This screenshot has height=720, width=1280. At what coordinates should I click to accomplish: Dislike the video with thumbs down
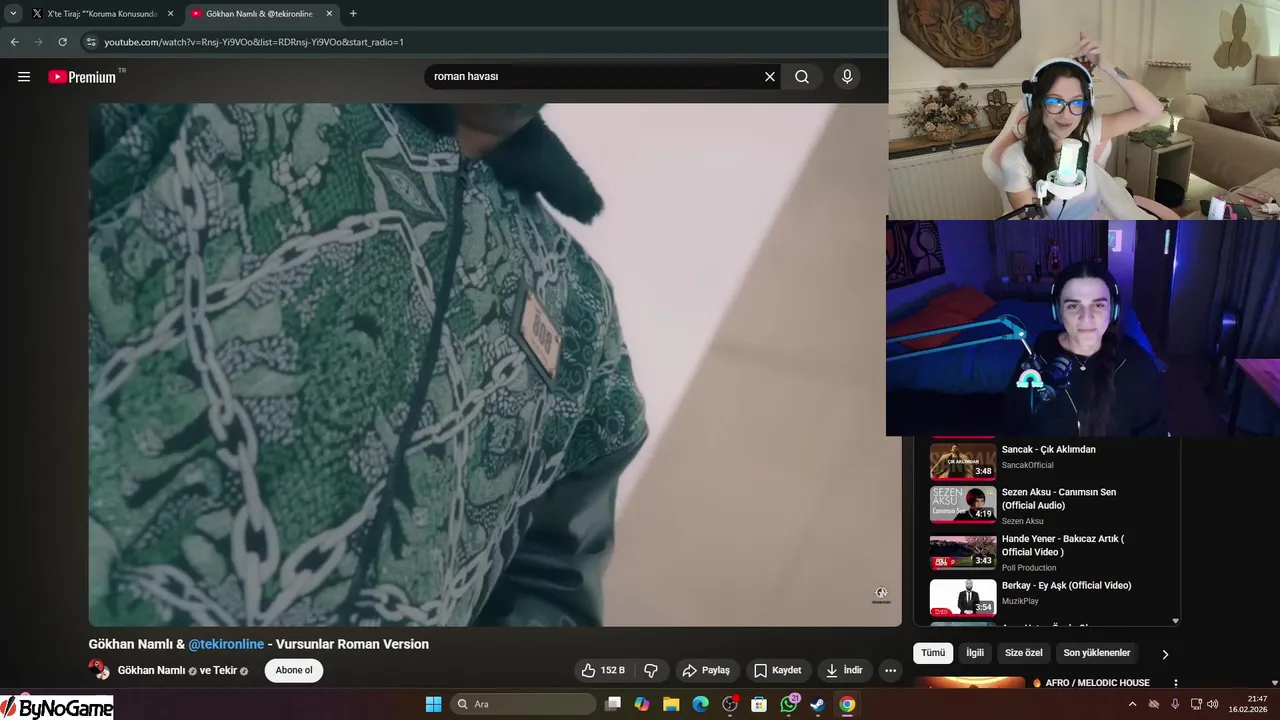(651, 670)
